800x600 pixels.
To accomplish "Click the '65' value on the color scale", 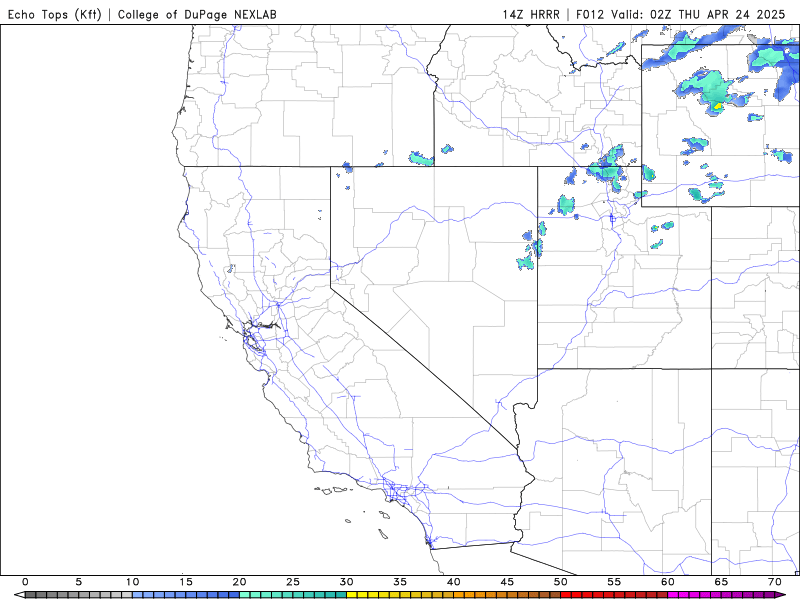I will point(721,582).
